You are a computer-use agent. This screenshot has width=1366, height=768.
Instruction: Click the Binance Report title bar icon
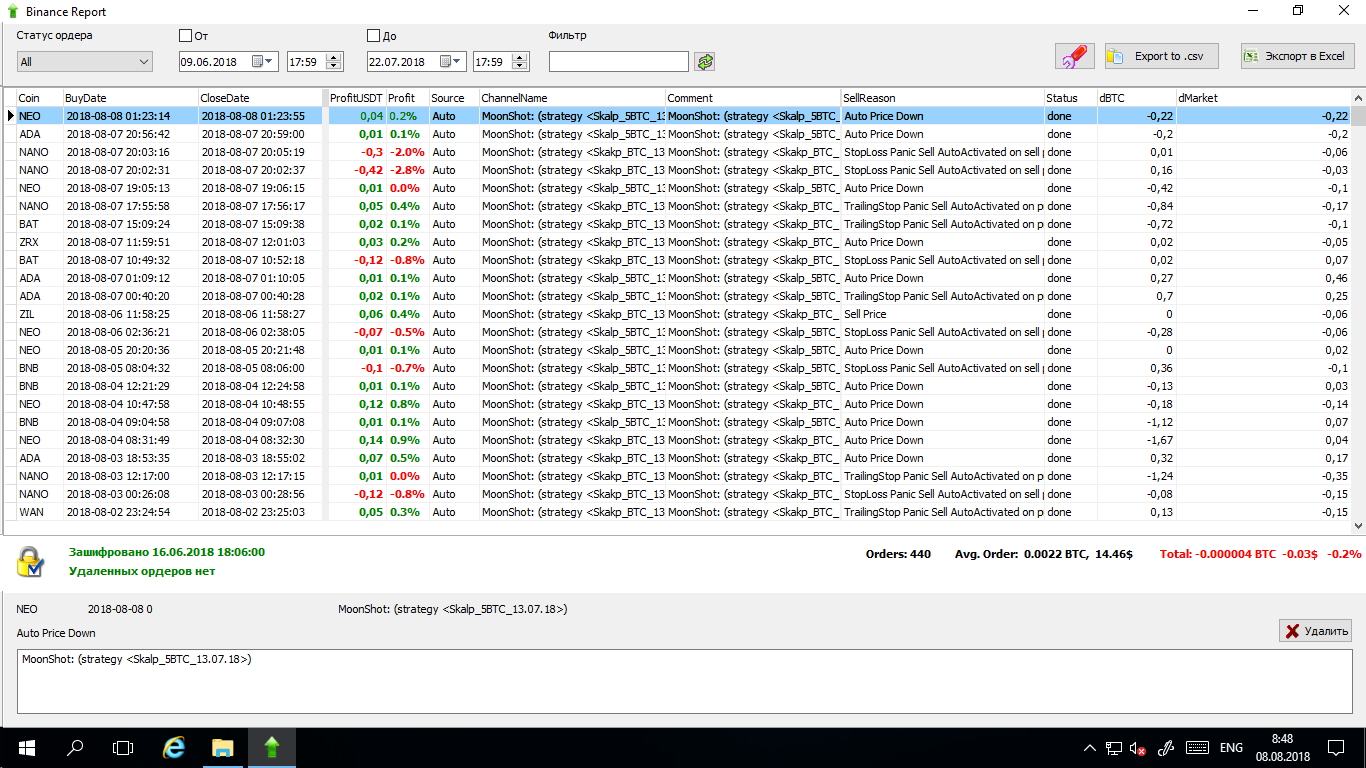point(12,12)
